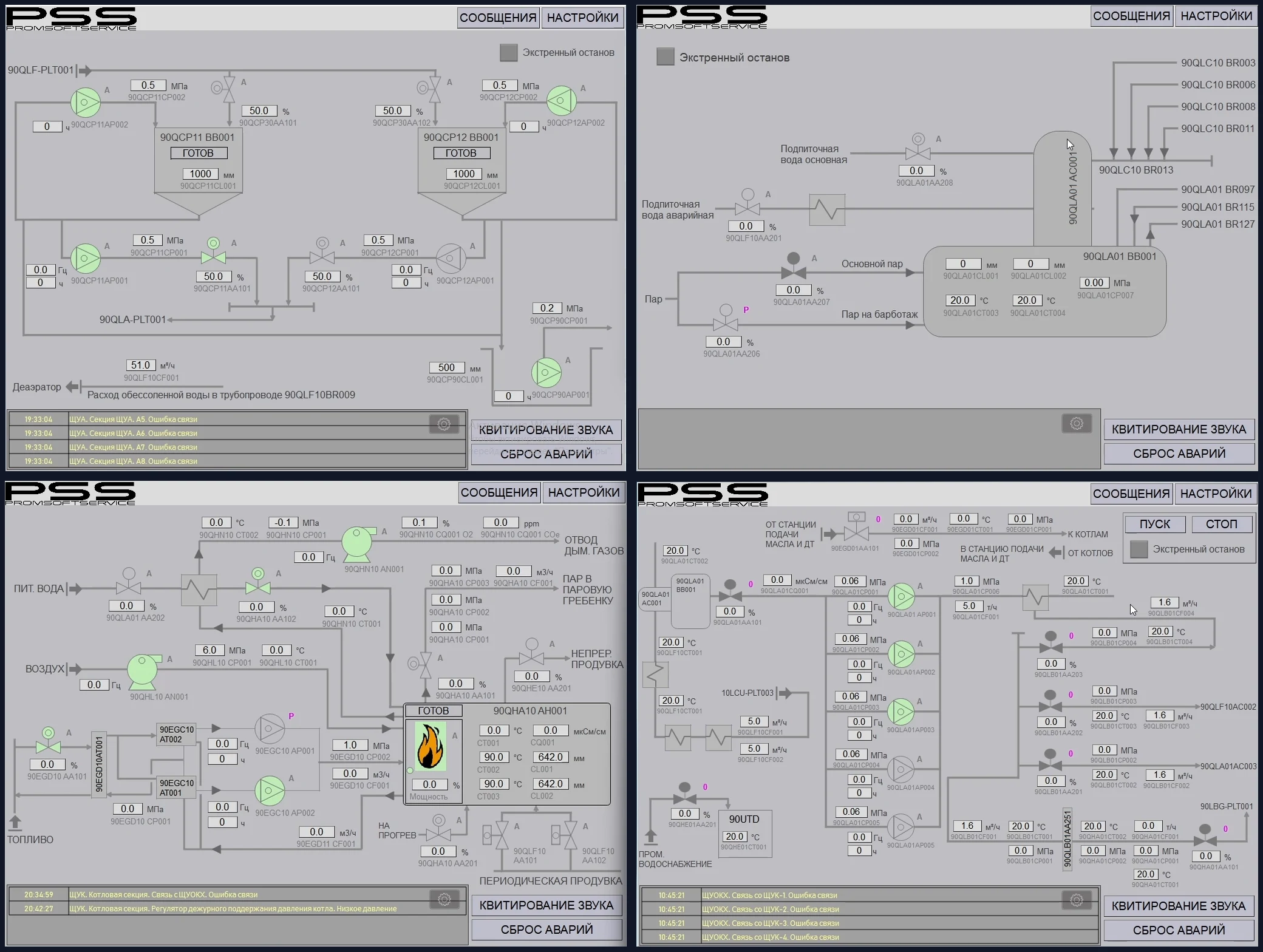Open valve 90QCP12AA101 symbol
This screenshot has height=952, width=1263.
[x=322, y=251]
